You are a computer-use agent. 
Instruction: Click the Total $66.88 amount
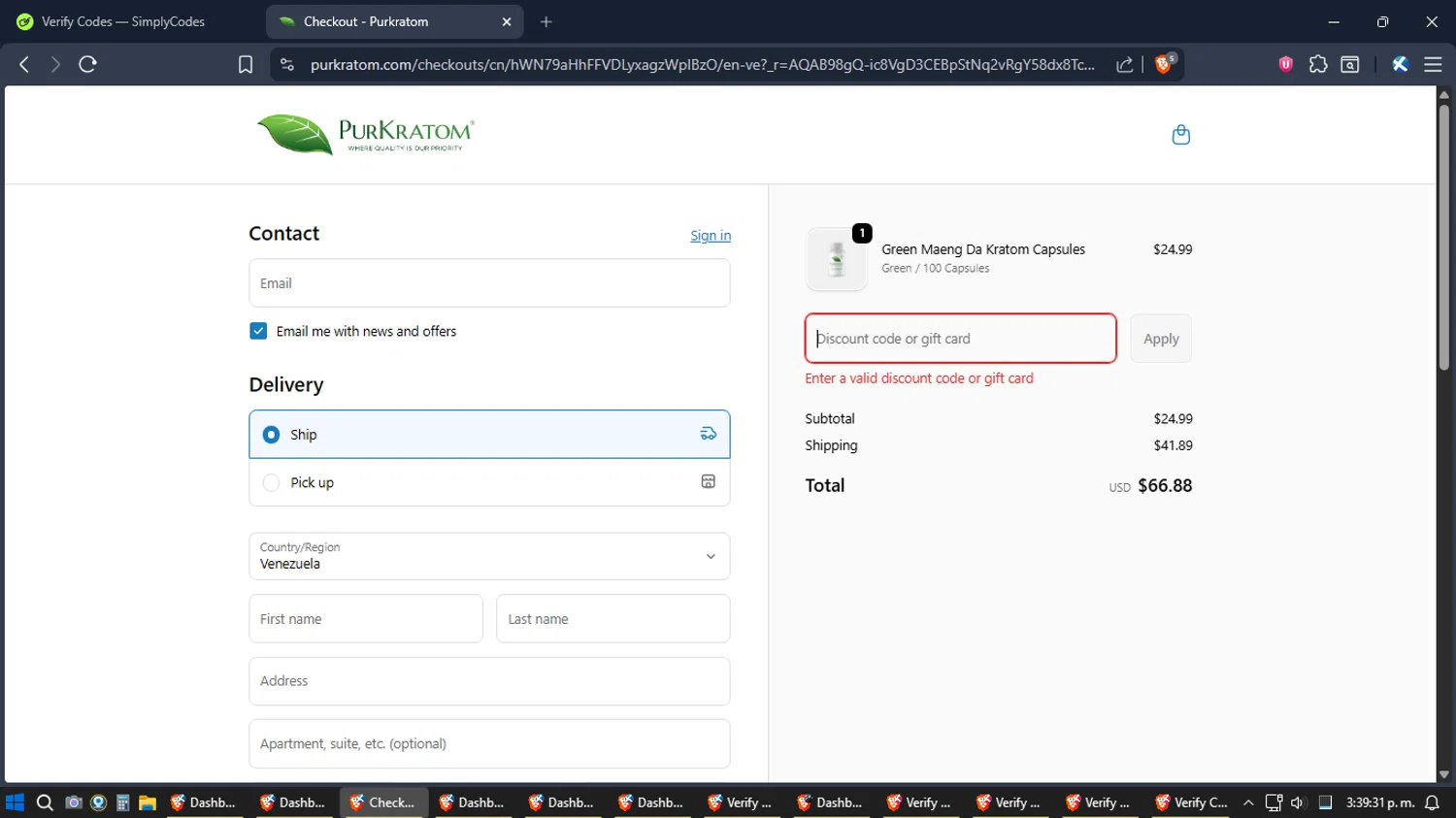[1165, 485]
